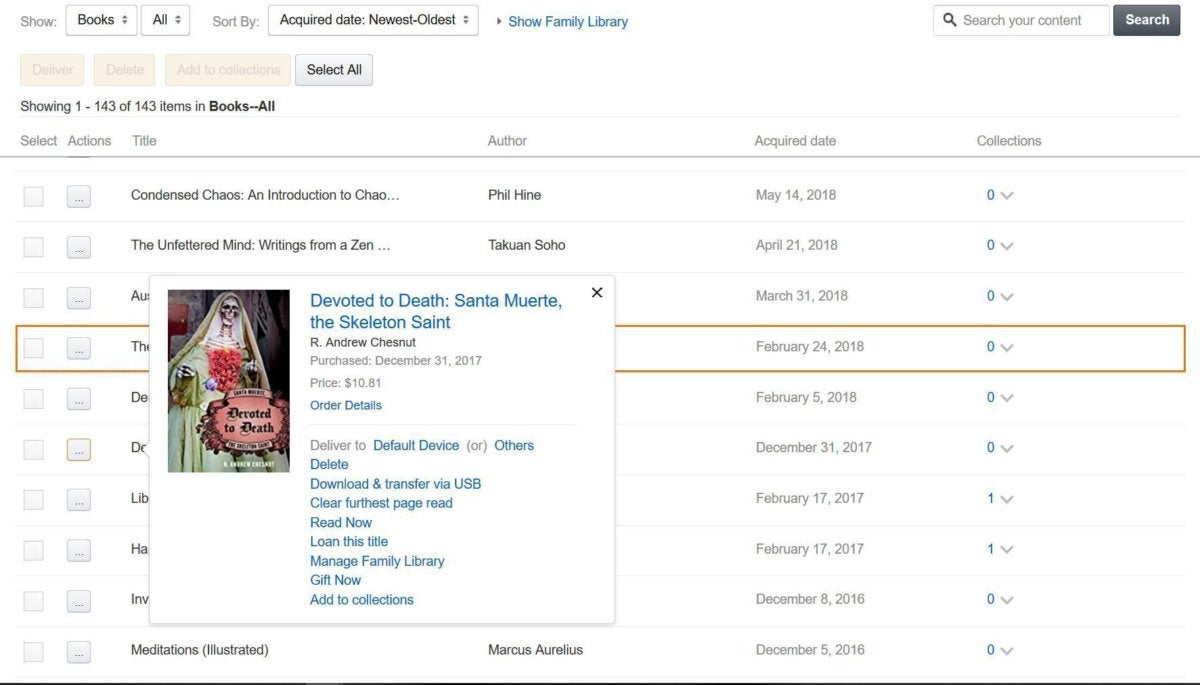Open Sort By Acquired date dropdown
The image size is (1200, 685).
373,20
